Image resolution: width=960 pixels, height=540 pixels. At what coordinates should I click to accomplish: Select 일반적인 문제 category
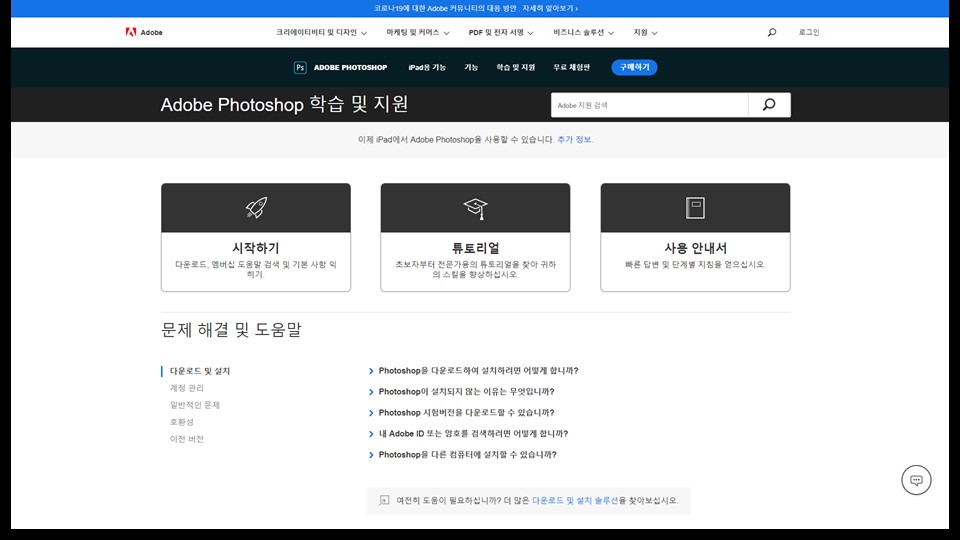point(195,405)
